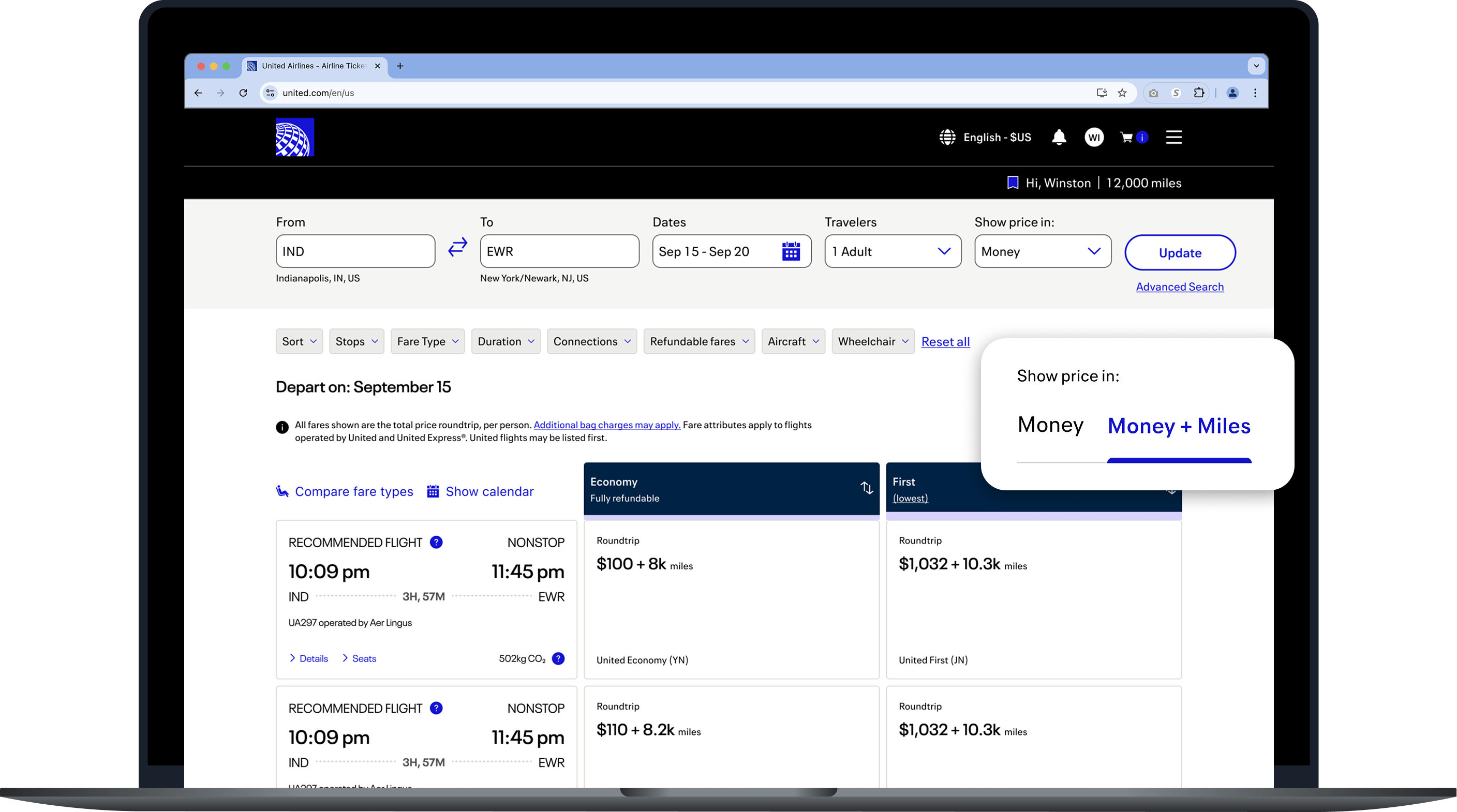The height and width of the screenshot is (812, 1457).
Task: Click the To airport field EWR
Action: coord(559,251)
